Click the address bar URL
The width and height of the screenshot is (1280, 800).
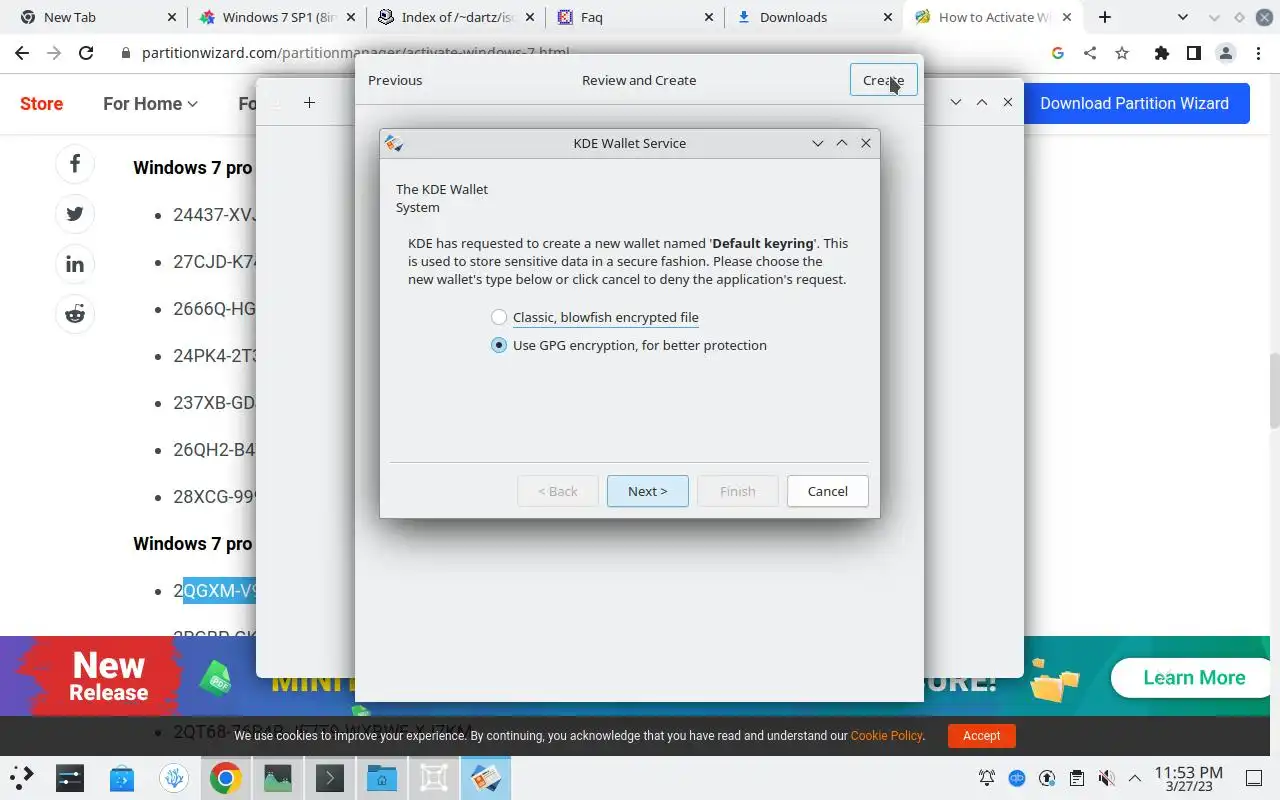(356, 53)
